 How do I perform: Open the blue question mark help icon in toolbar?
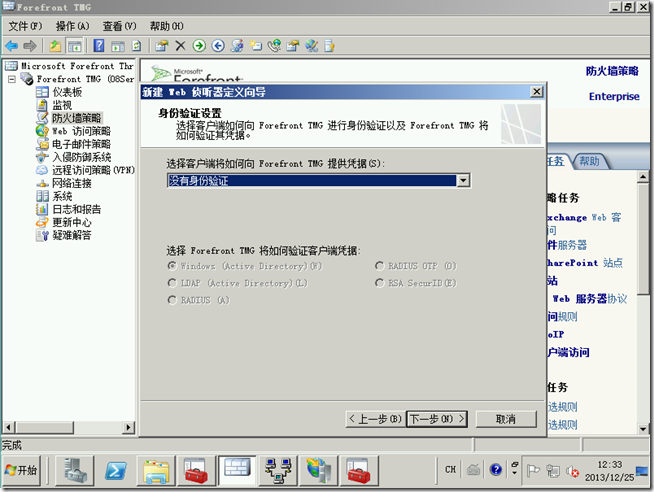click(x=98, y=45)
